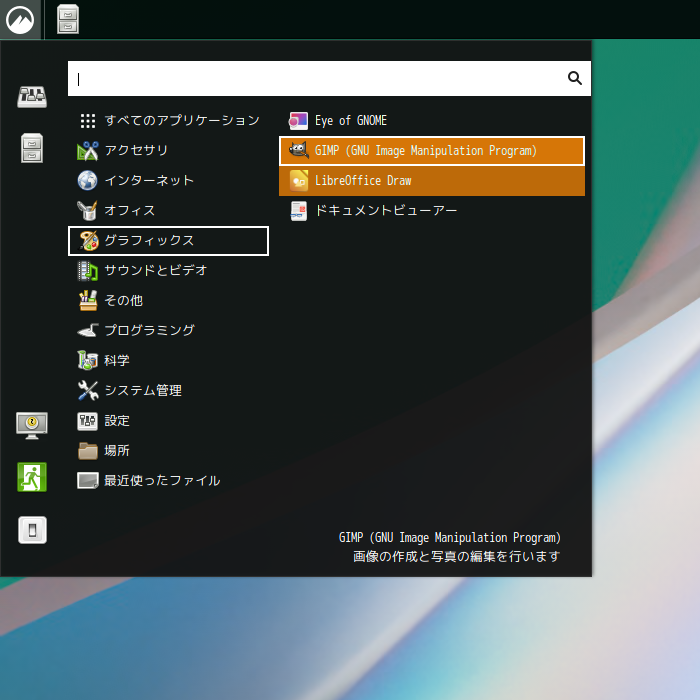Select サウンドとビデオ category

(168, 271)
